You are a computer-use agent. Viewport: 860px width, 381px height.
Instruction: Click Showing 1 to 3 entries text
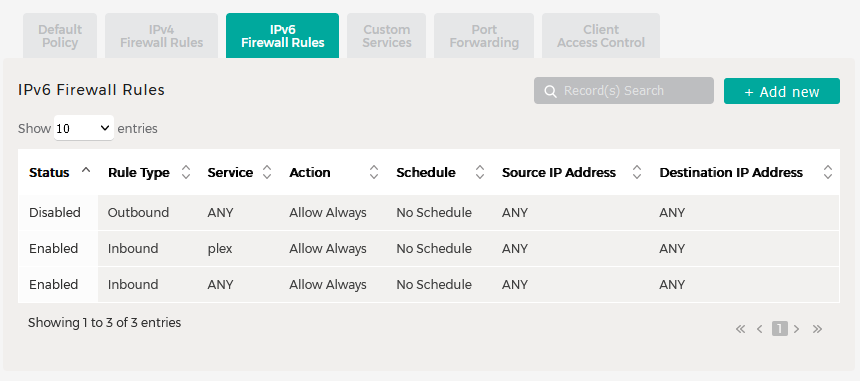[x=104, y=323]
